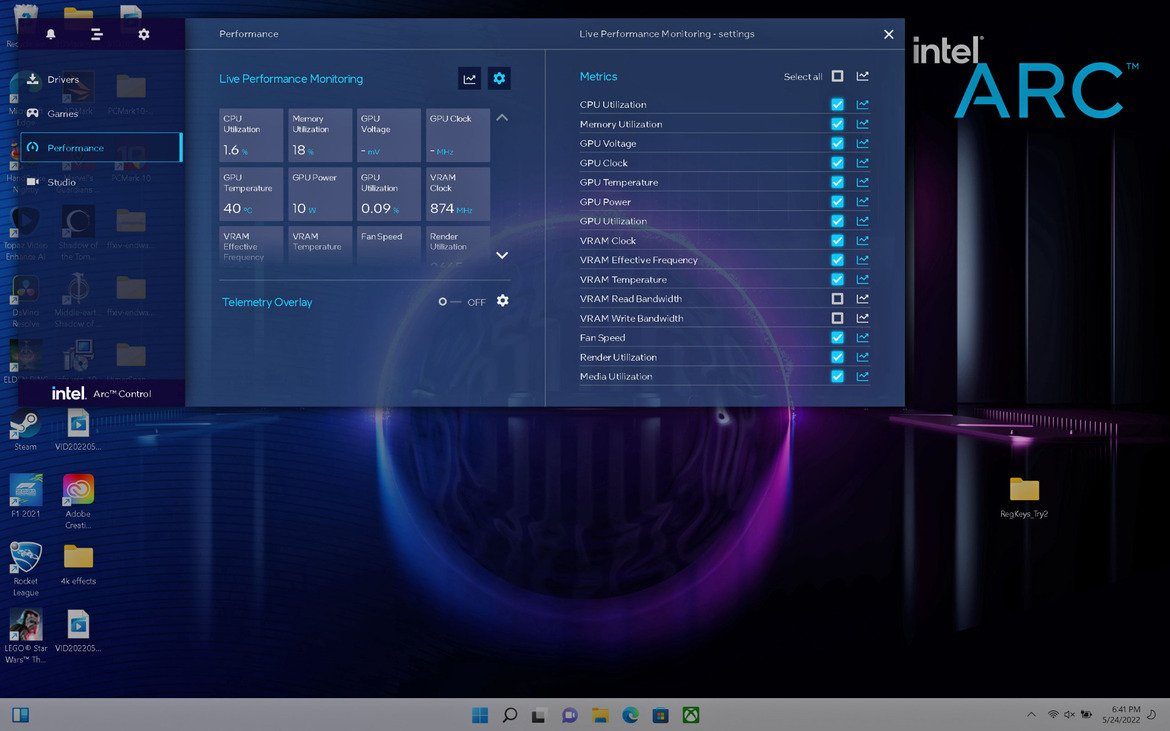Uncheck the GPU Voltage checkbox

click(x=837, y=143)
